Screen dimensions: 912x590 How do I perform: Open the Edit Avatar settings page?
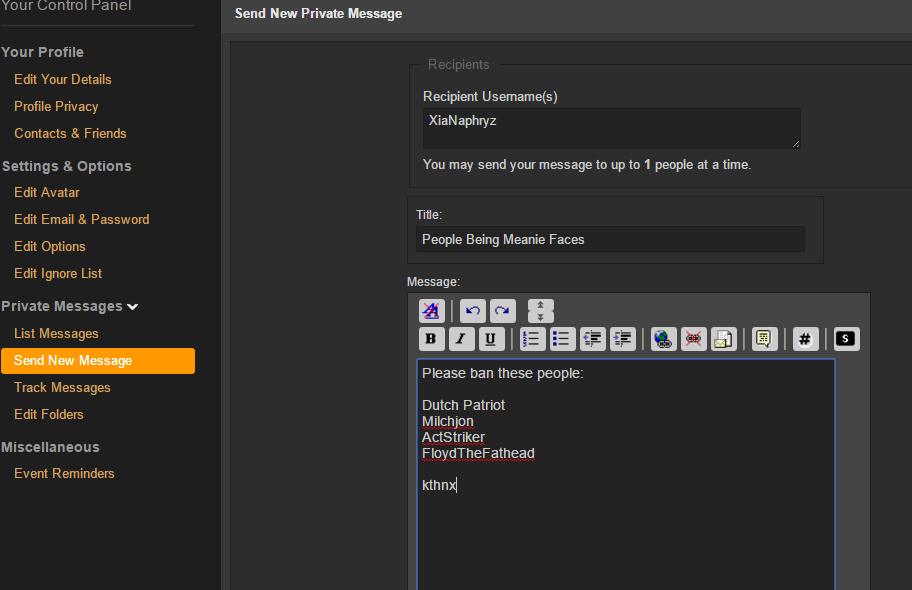(47, 192)
